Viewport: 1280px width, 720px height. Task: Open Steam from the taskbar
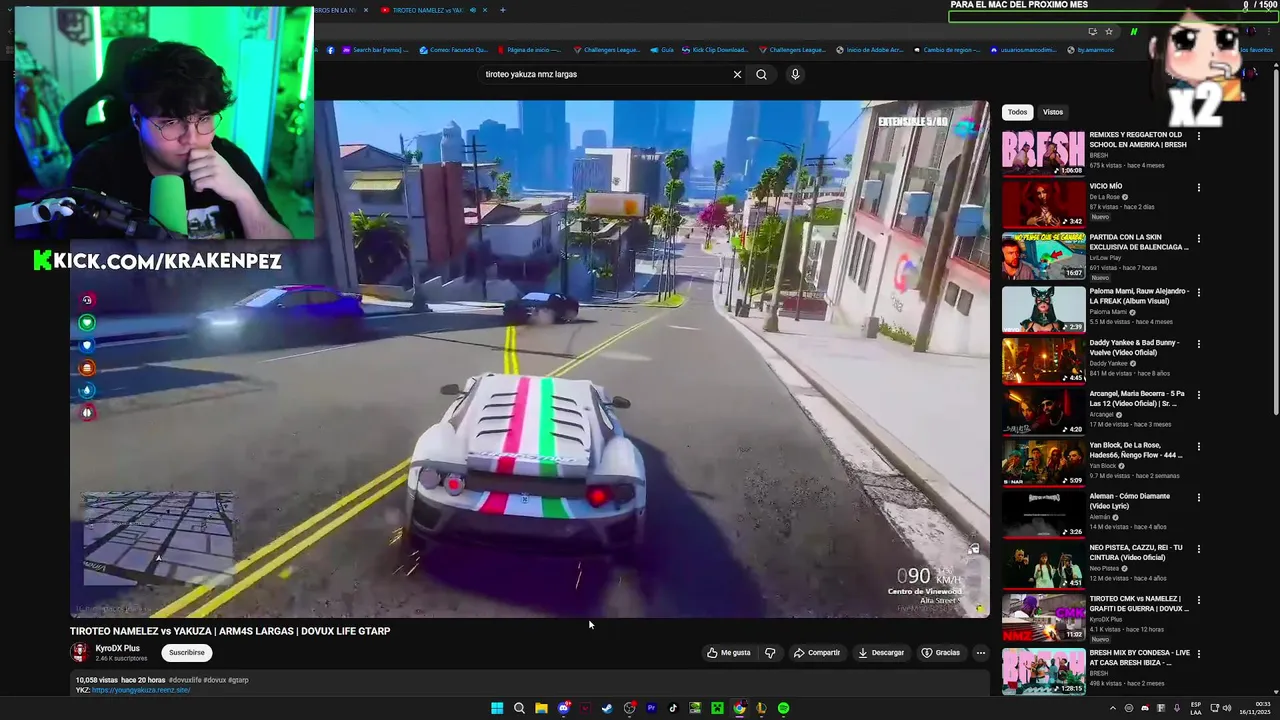pyautogui.click(x=607, y=708)
